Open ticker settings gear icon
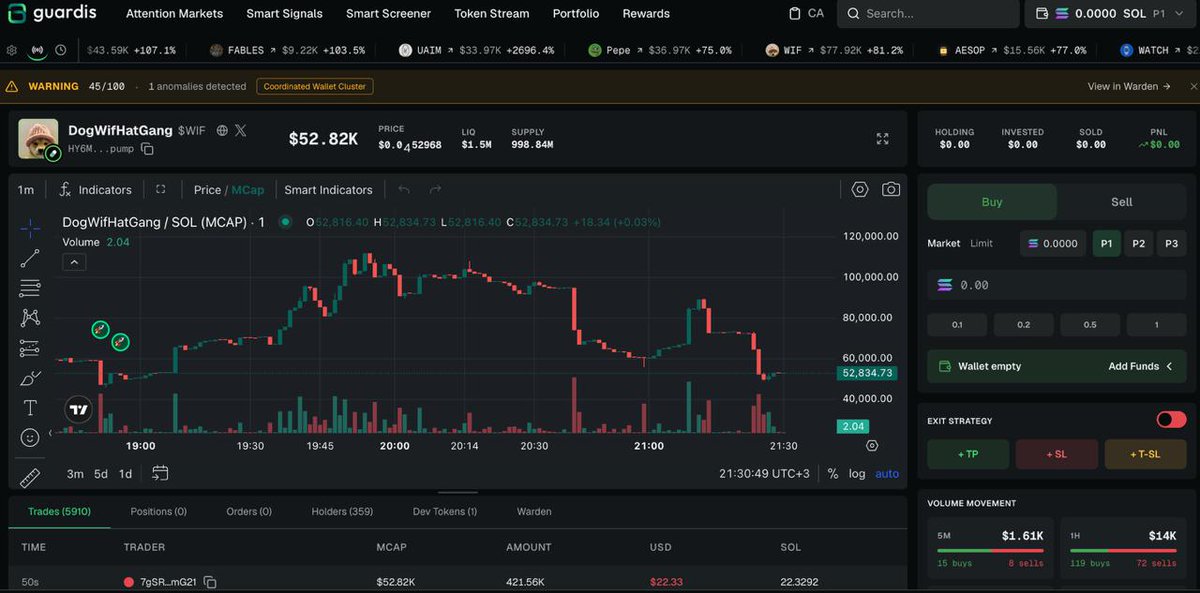Screen dimensions: 1200x593 pos(12,50)
